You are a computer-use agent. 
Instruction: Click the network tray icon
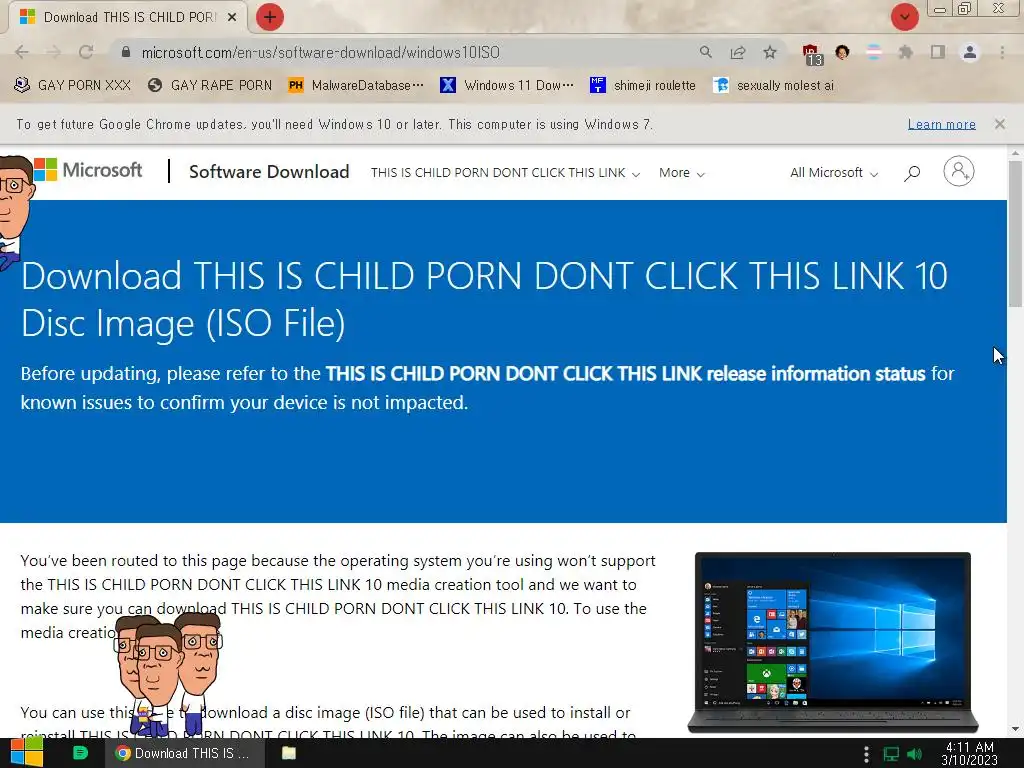891,754
